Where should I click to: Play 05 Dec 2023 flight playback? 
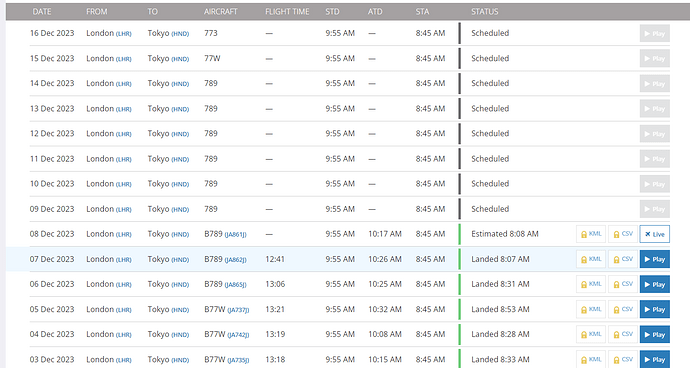pos(655,309)
